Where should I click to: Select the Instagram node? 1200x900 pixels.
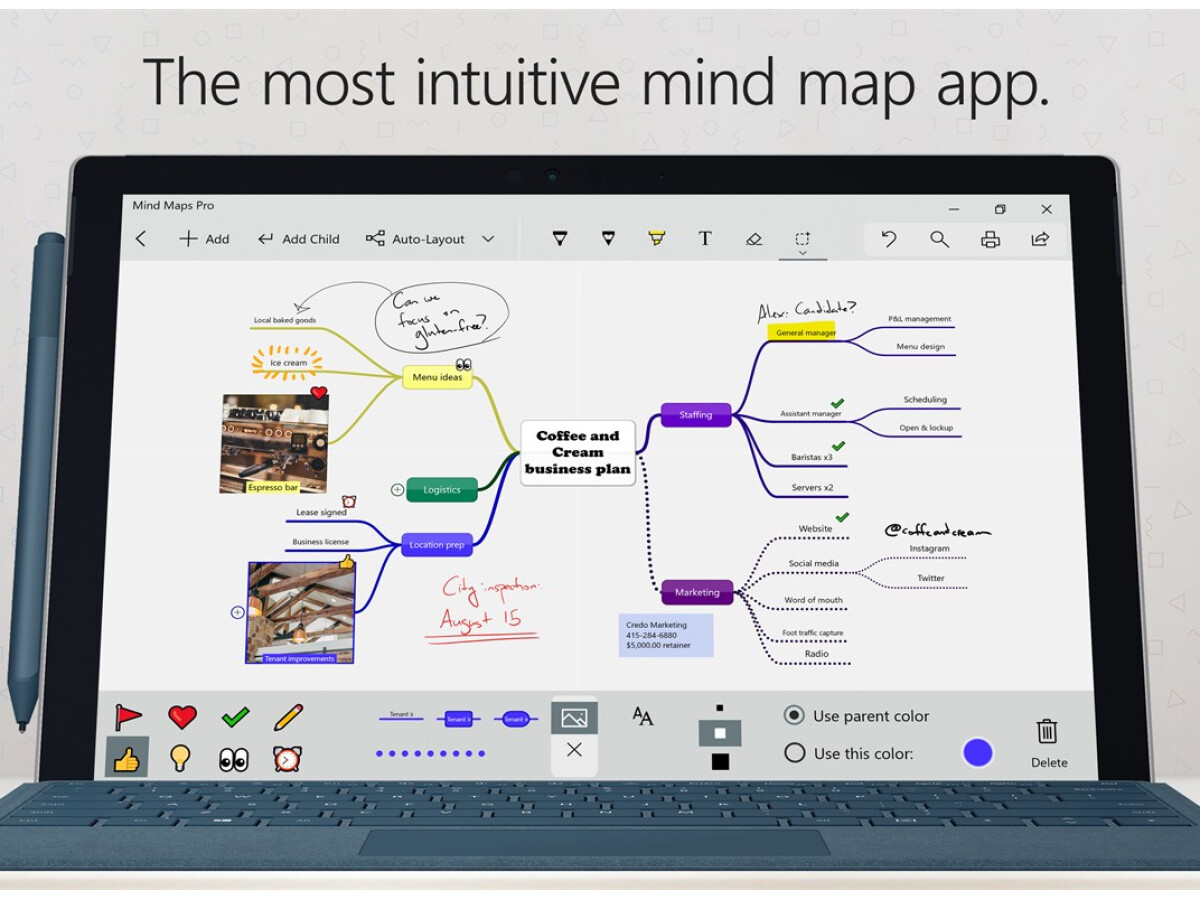click(929, 549)
